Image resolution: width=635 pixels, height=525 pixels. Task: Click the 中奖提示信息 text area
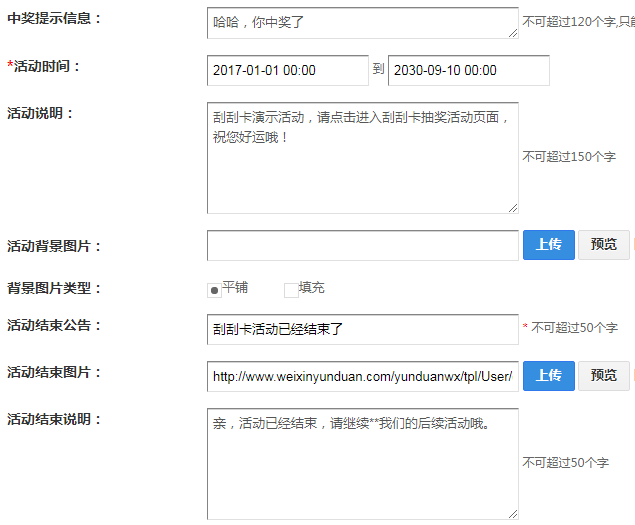tap(362, 22)
